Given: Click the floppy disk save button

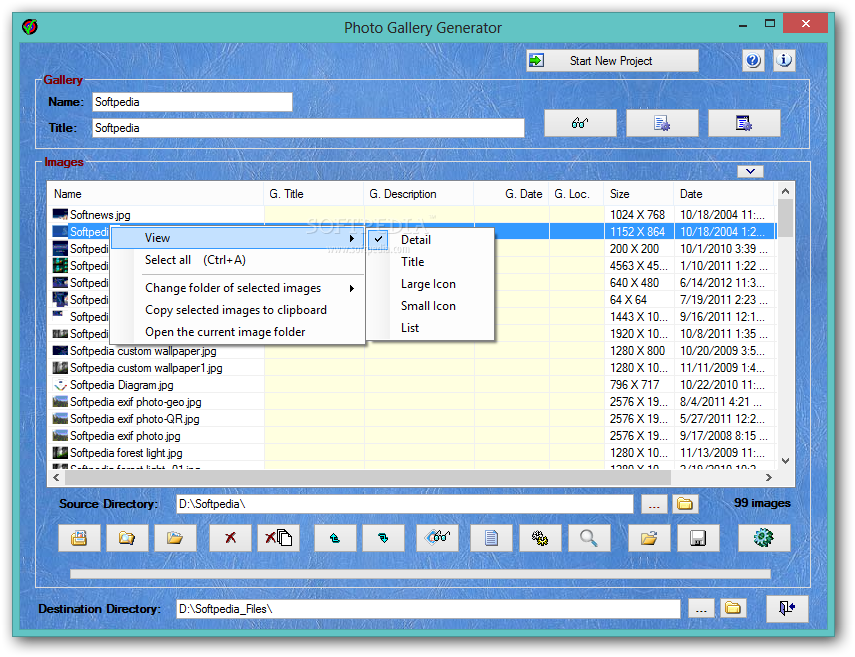Looking at the screenshot, I should click(x=698, y=538).
